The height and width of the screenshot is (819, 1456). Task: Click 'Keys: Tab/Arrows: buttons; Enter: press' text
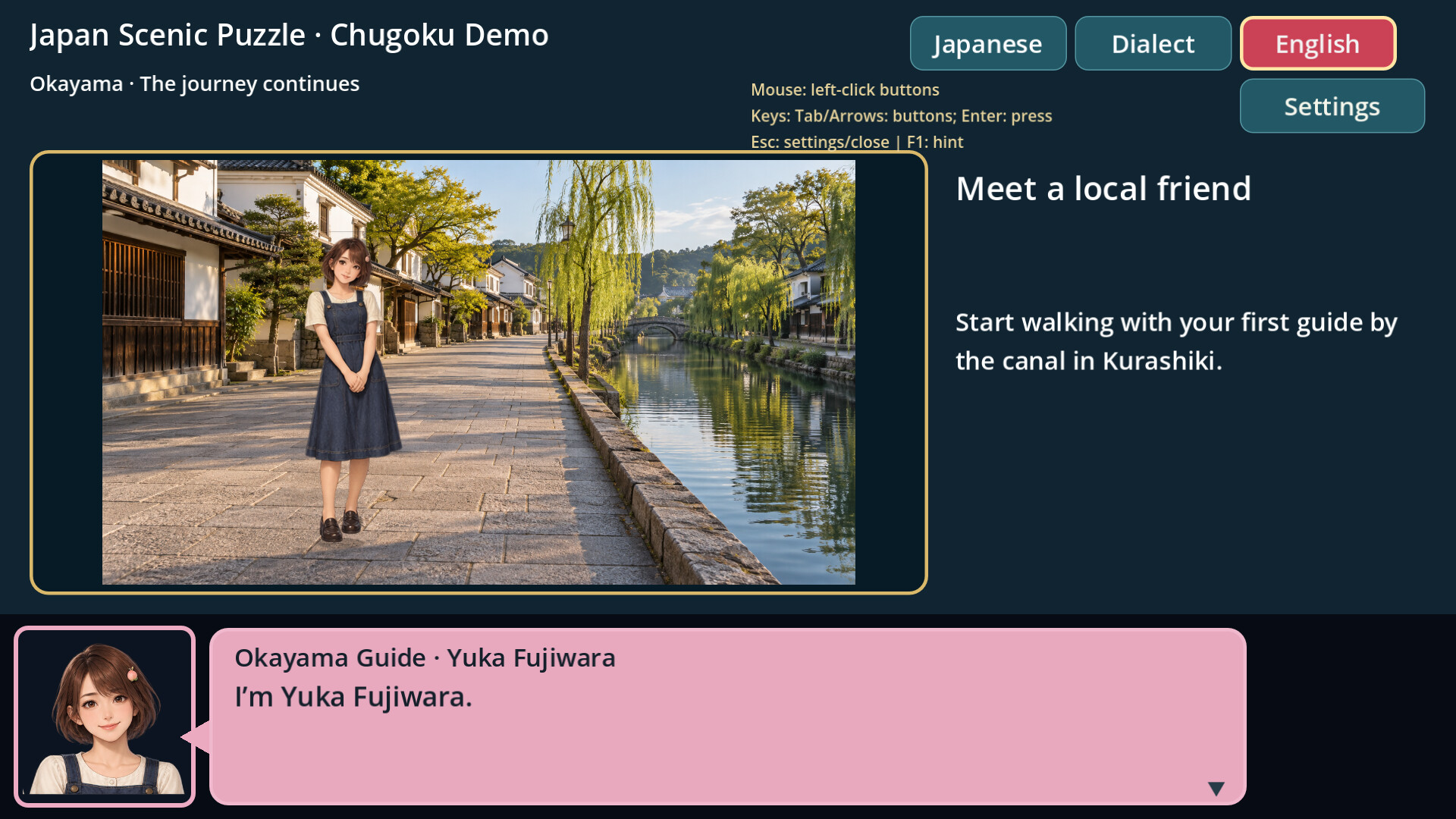tap(901, 116)
